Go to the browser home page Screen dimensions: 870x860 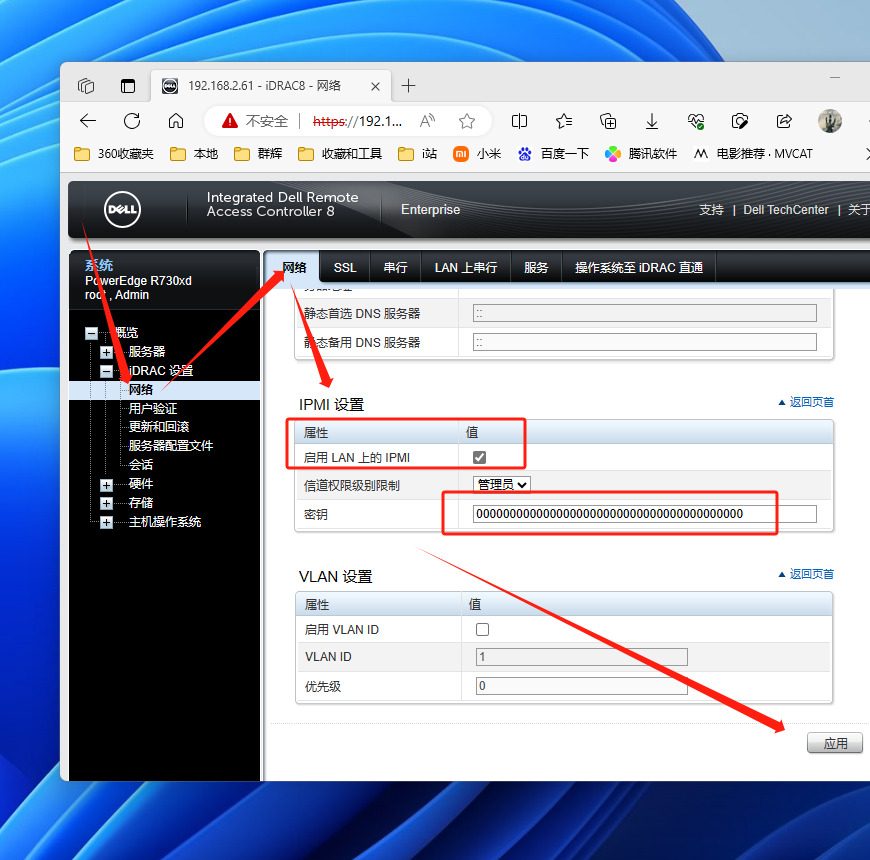click(176, 121)
